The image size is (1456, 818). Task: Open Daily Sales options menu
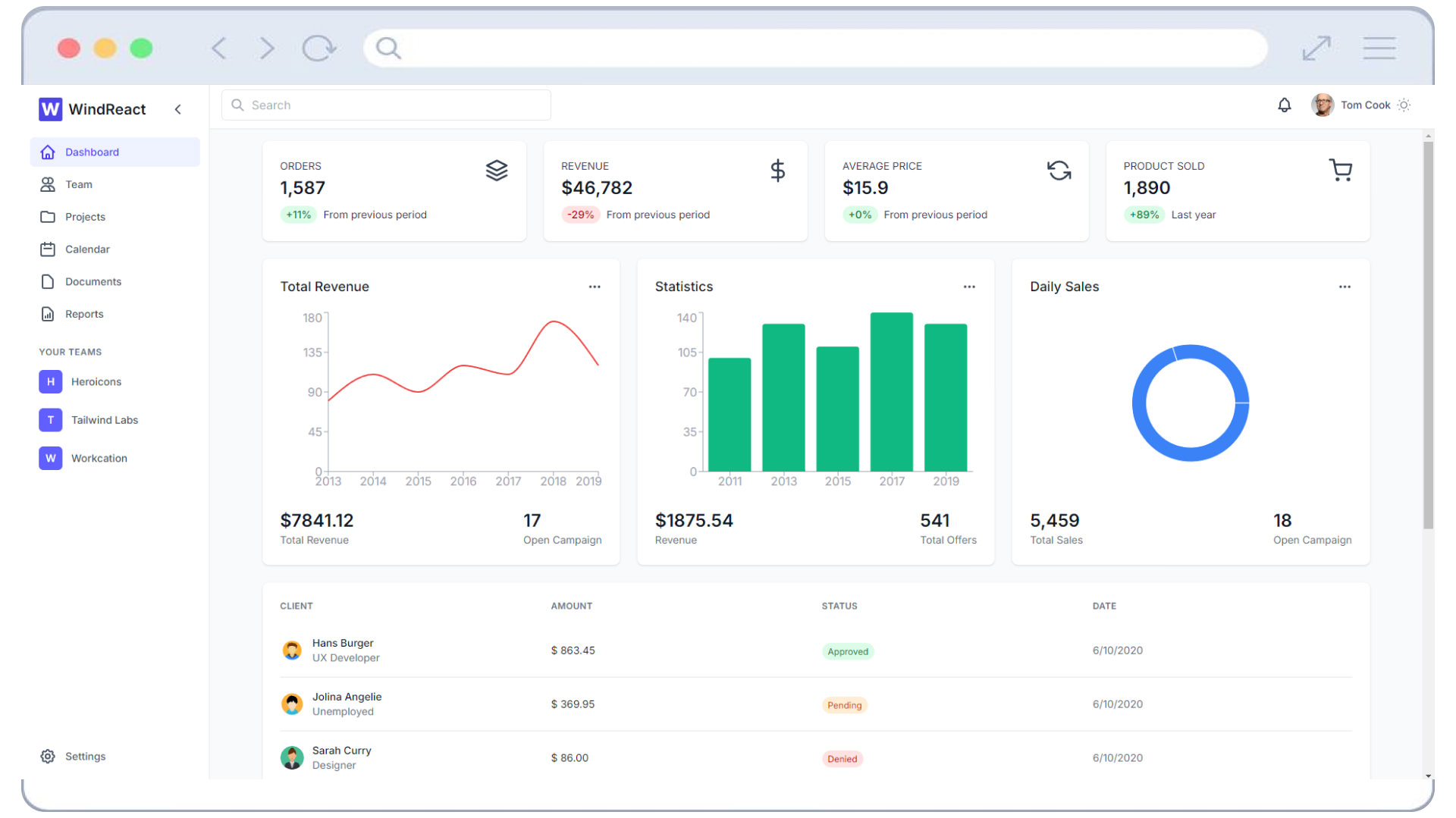coord(1345,287)
